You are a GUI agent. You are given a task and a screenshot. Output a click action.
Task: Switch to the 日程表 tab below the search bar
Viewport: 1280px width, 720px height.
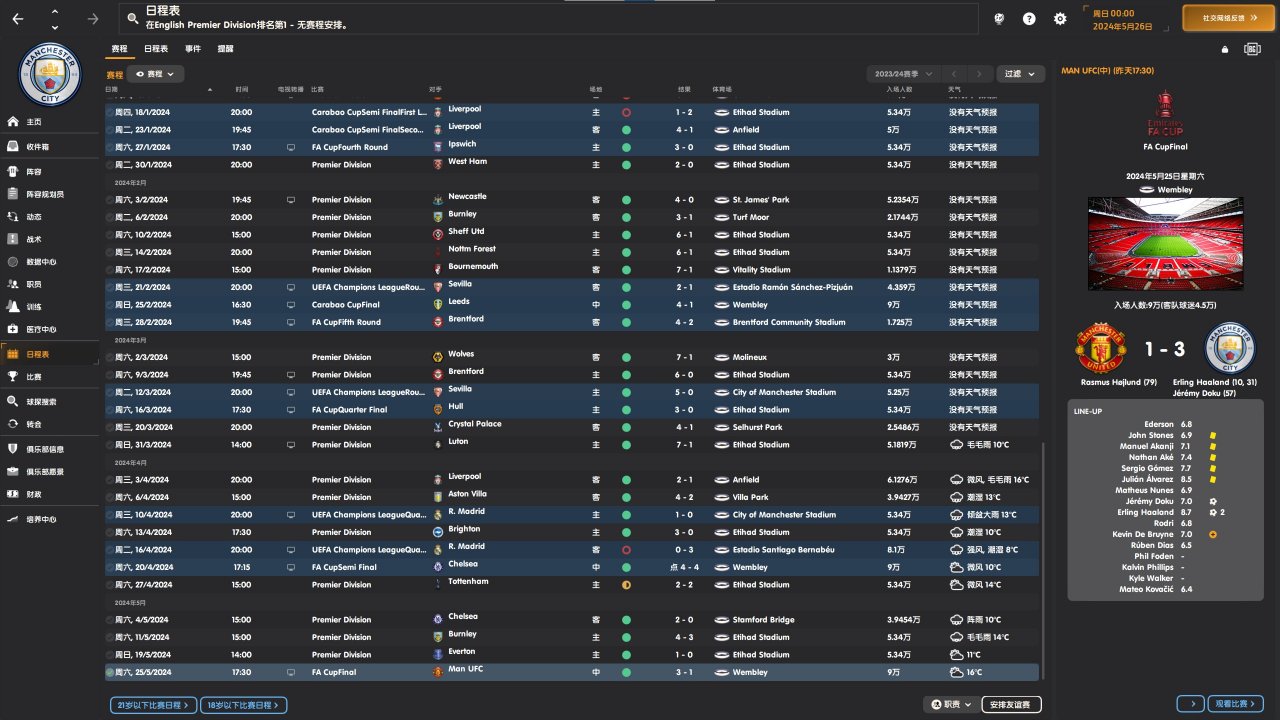coord(156,49)
